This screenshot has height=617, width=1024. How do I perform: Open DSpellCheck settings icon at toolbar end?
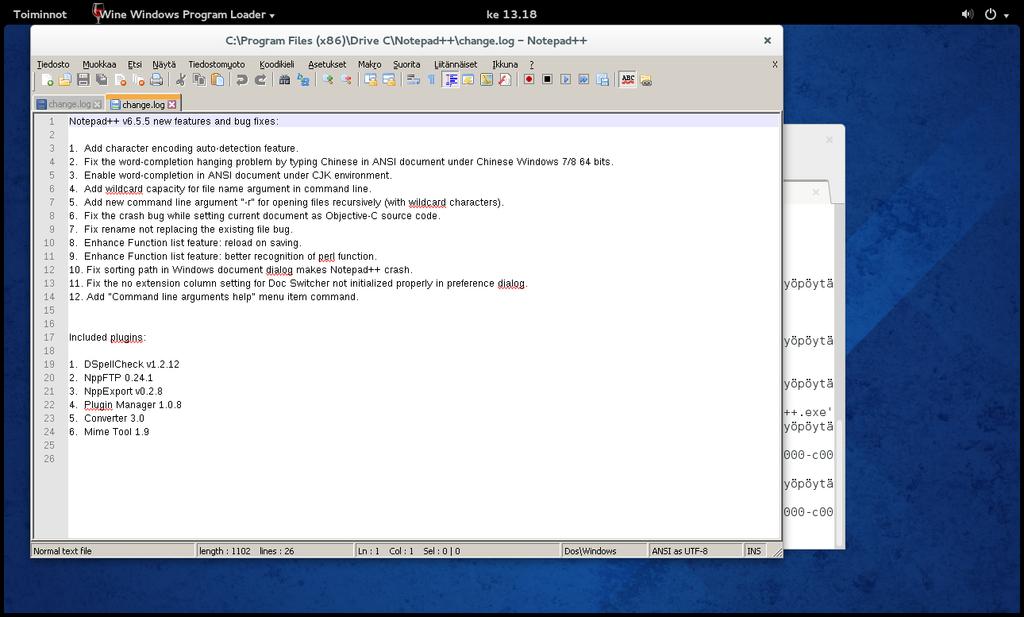646,80
